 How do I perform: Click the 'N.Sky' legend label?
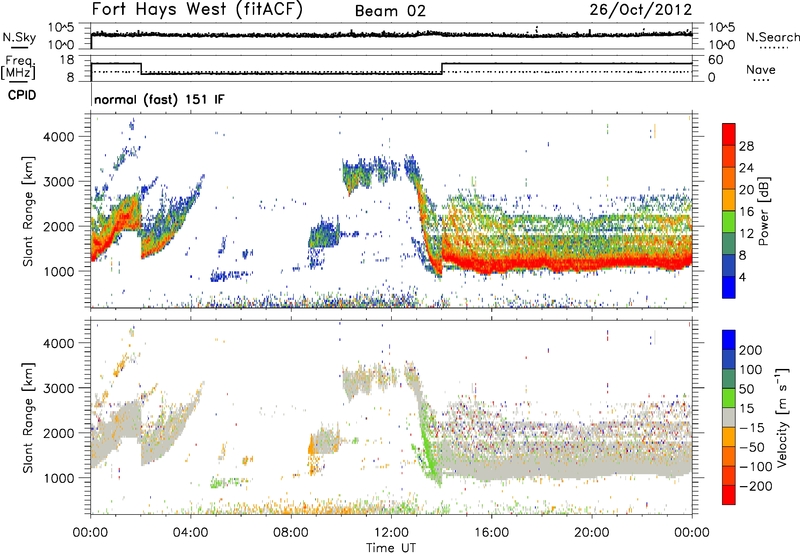pos(19,37)
